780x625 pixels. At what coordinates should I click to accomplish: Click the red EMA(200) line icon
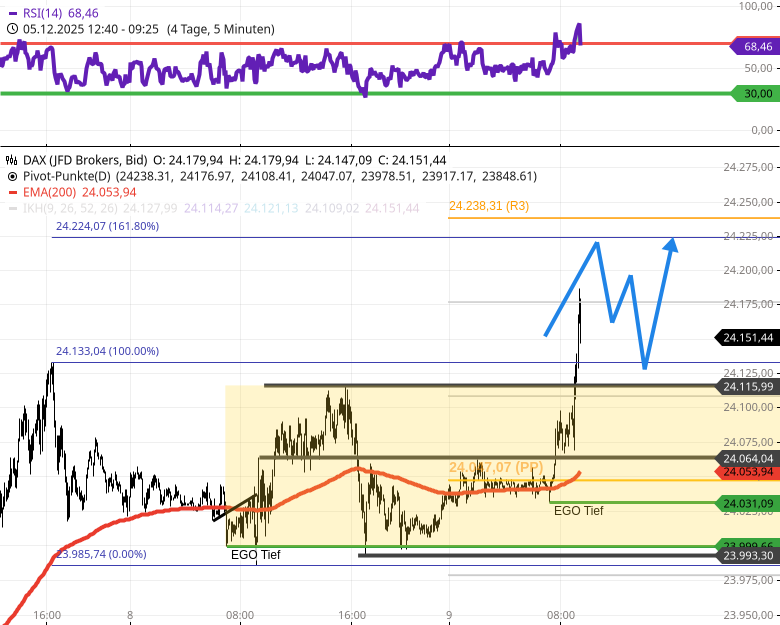[x=11, y=192]
